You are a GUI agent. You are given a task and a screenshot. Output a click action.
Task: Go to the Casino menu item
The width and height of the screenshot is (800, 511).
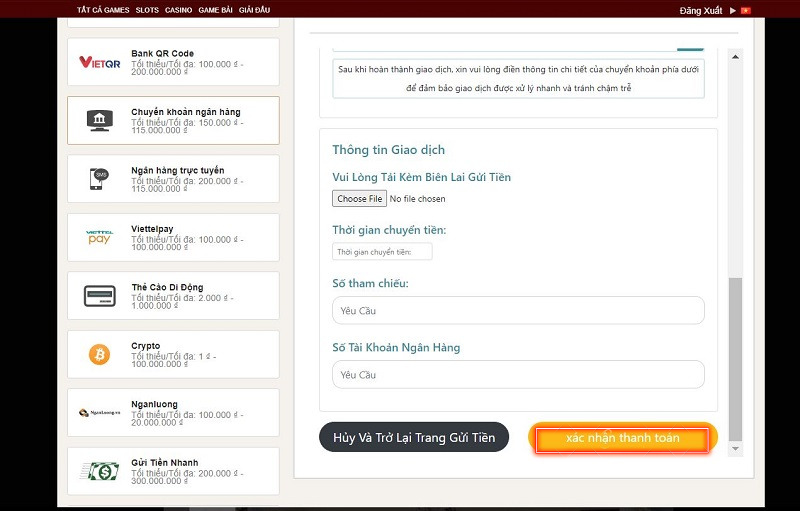pyautogui.click(x=179, y=9)
